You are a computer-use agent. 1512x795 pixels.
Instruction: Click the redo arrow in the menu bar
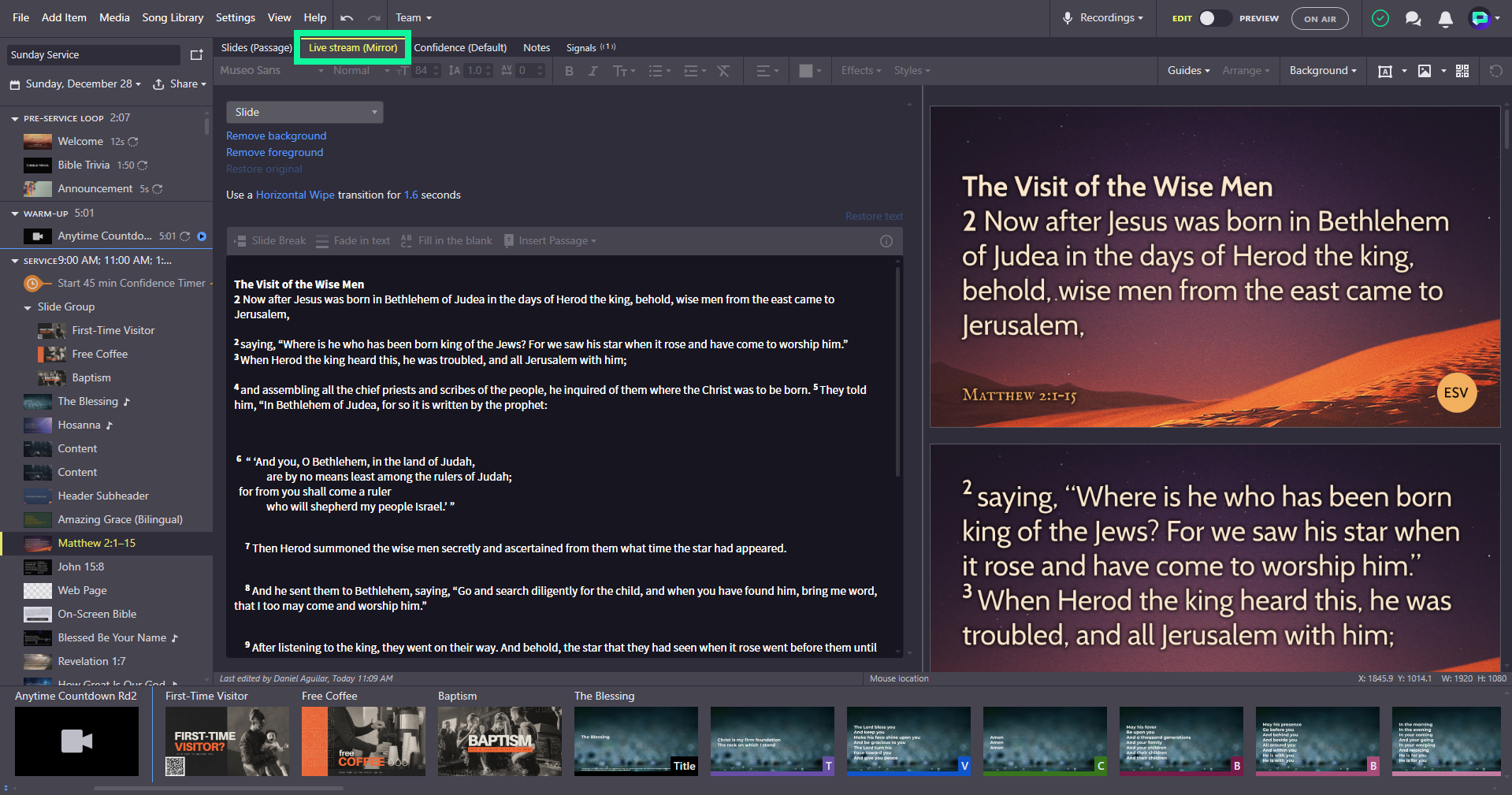click(374, 17)
